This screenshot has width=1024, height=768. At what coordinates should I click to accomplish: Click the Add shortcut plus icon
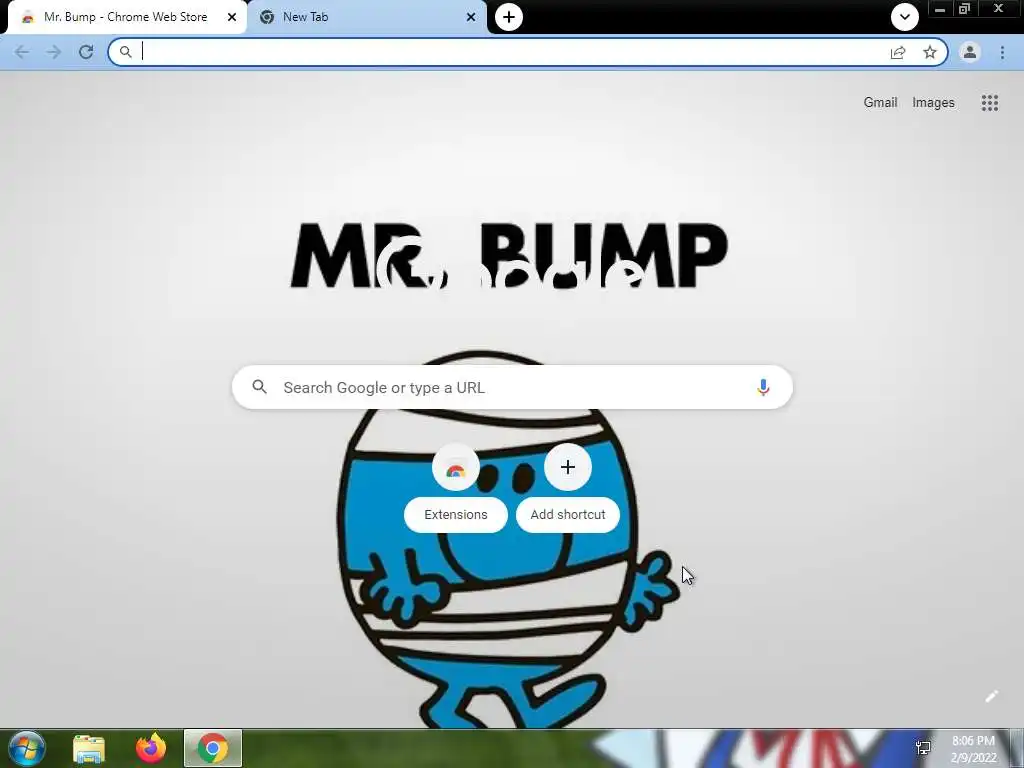(568, 467)
